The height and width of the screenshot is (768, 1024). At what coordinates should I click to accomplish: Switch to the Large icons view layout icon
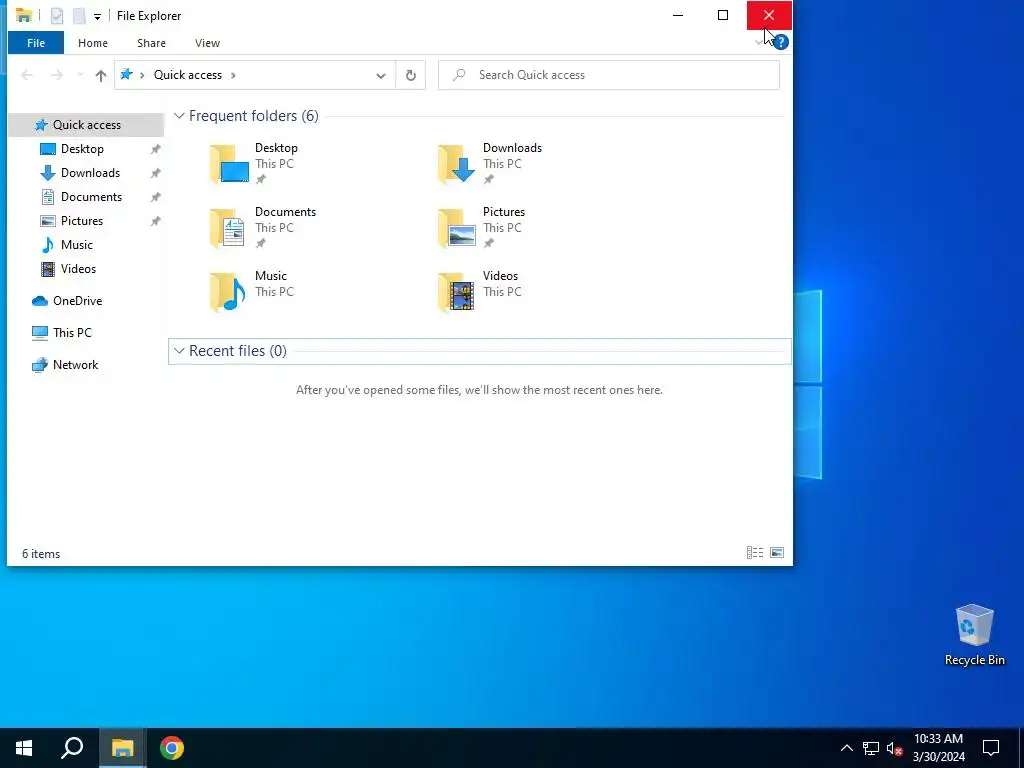click(x=777, y=553)
